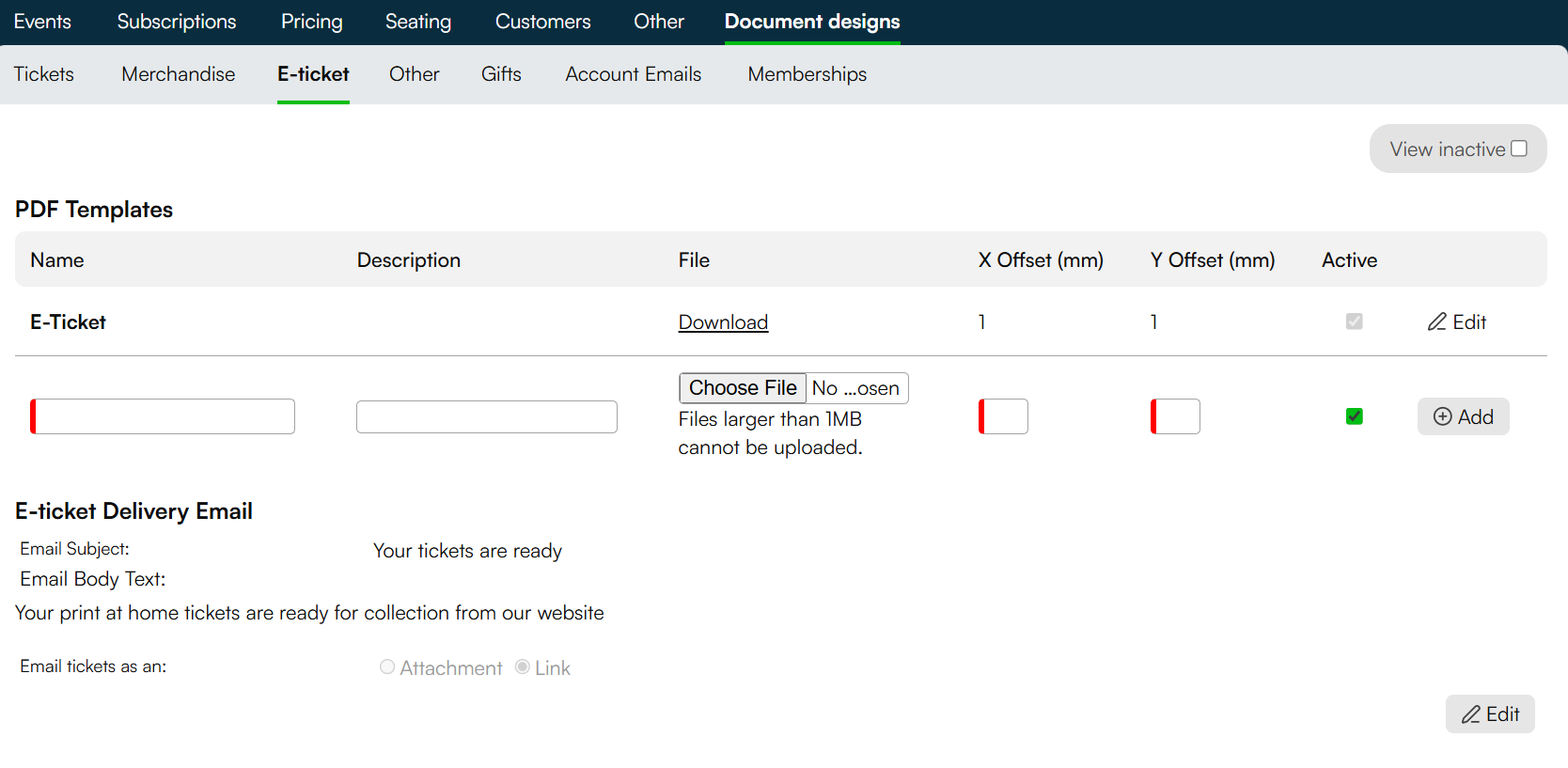Click the Choose File button
The image size is (1568, 768).
click(743, 388)
